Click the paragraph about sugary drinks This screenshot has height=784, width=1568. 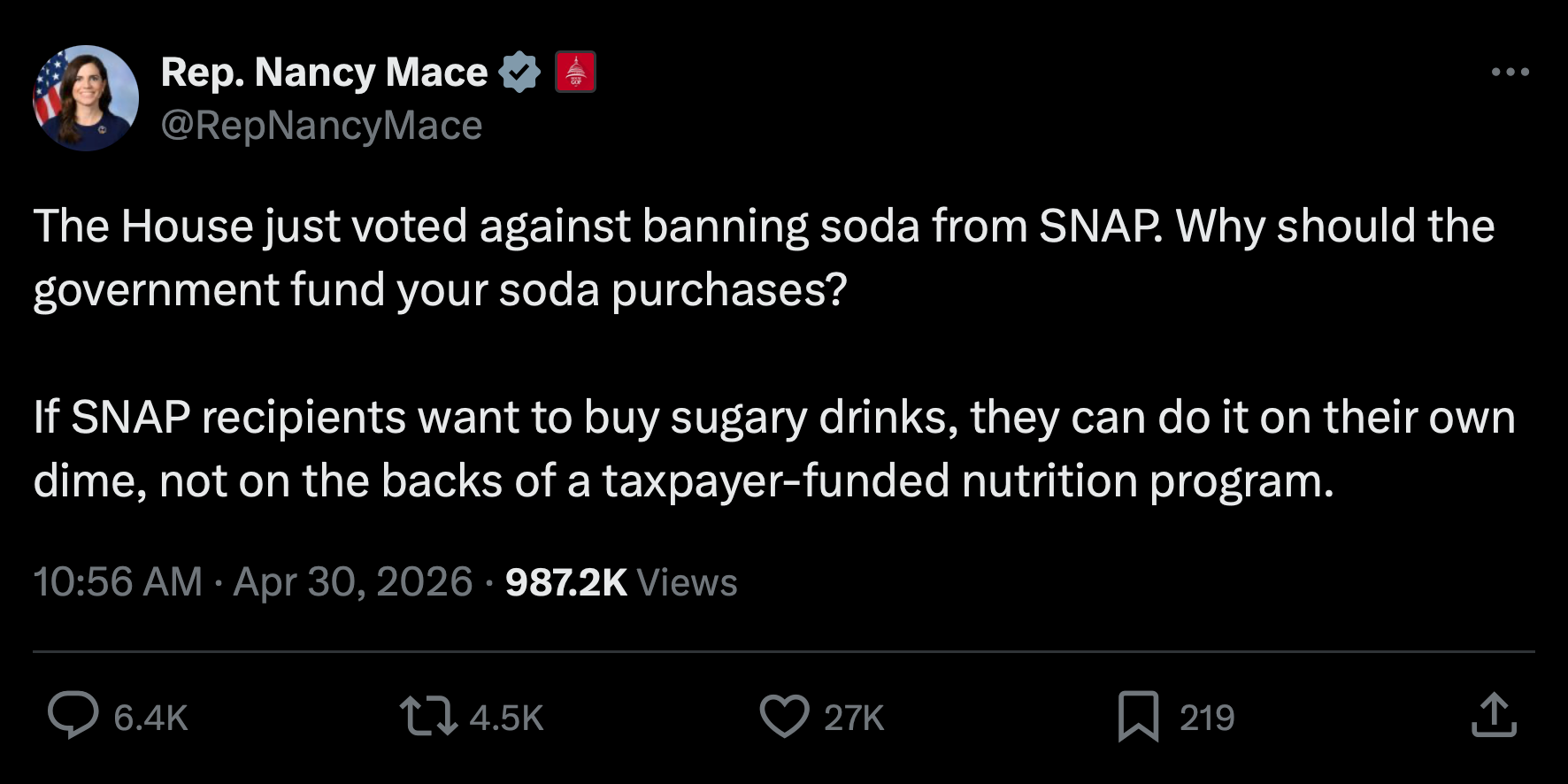click(774, 450)
